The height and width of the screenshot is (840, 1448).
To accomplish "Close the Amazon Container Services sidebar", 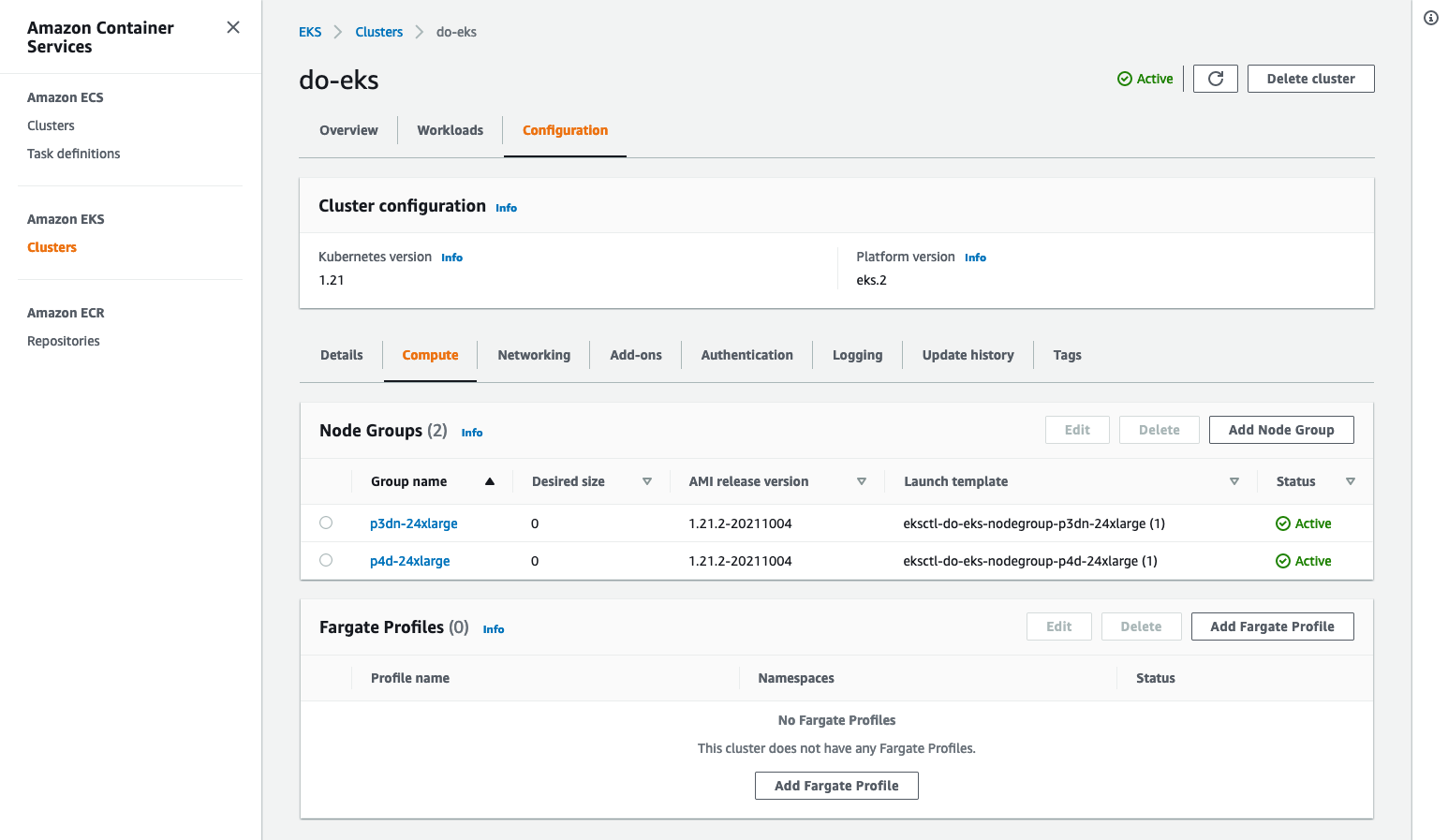I will click(233, 27).
